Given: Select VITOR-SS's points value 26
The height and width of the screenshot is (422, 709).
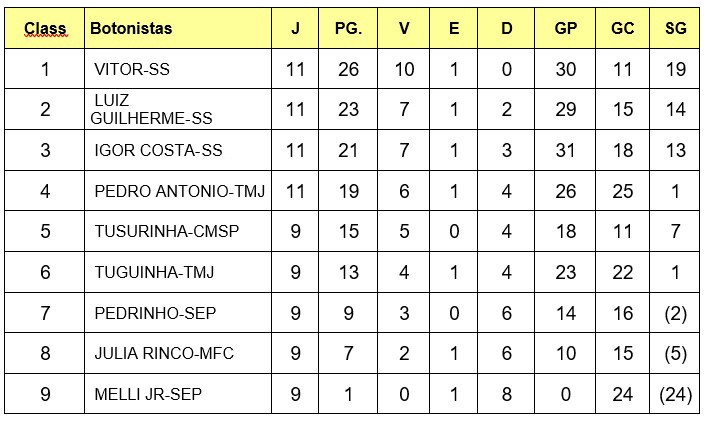Looking at the screenshot, I should pos(348,70).
